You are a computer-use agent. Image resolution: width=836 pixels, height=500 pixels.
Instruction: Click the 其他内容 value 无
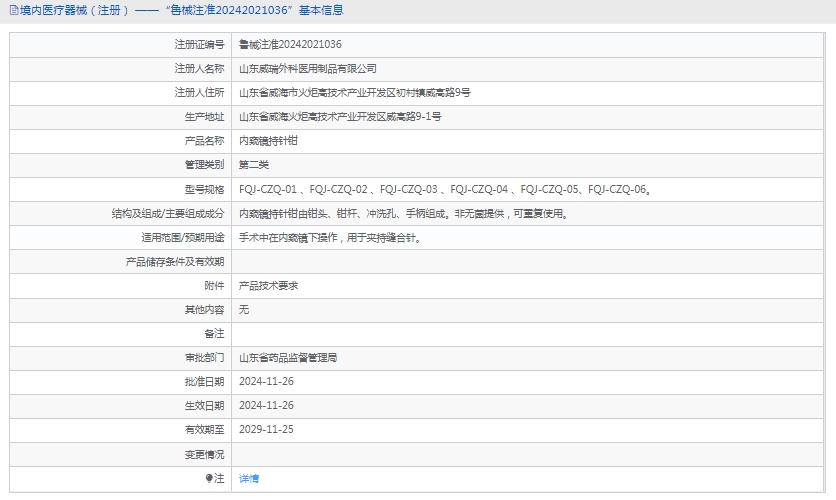[x=244, y=309]
